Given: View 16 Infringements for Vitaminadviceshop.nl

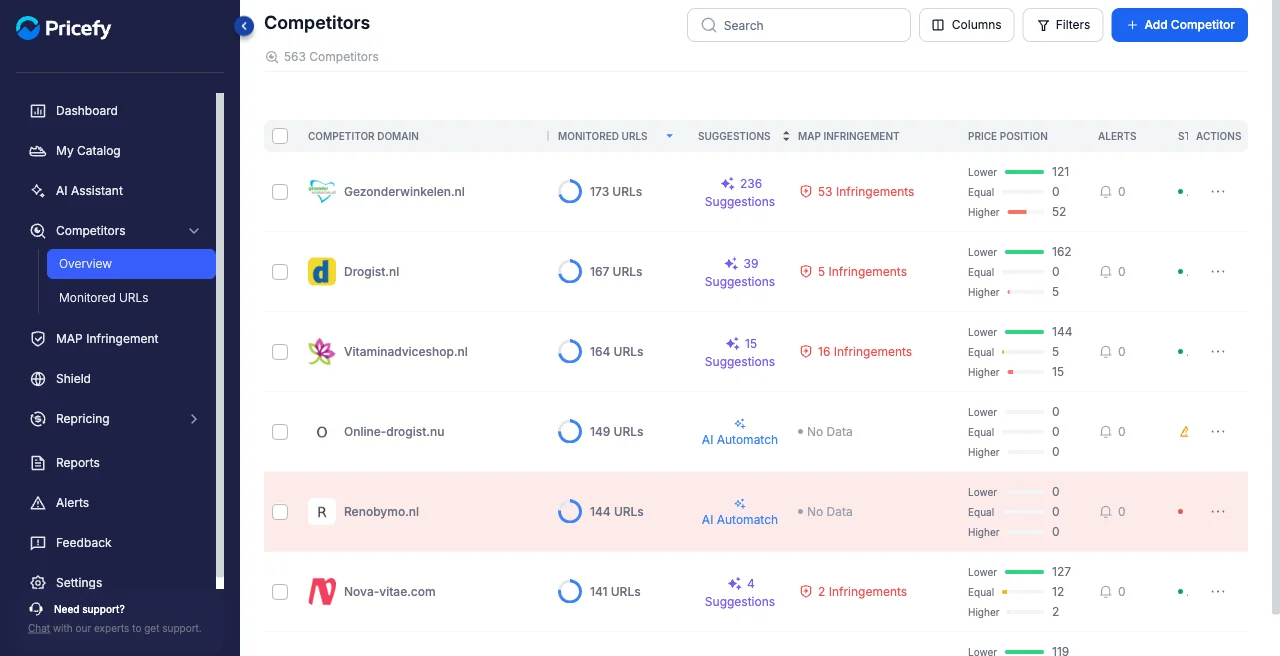Looking at the screenshot, I should [856, 352].
